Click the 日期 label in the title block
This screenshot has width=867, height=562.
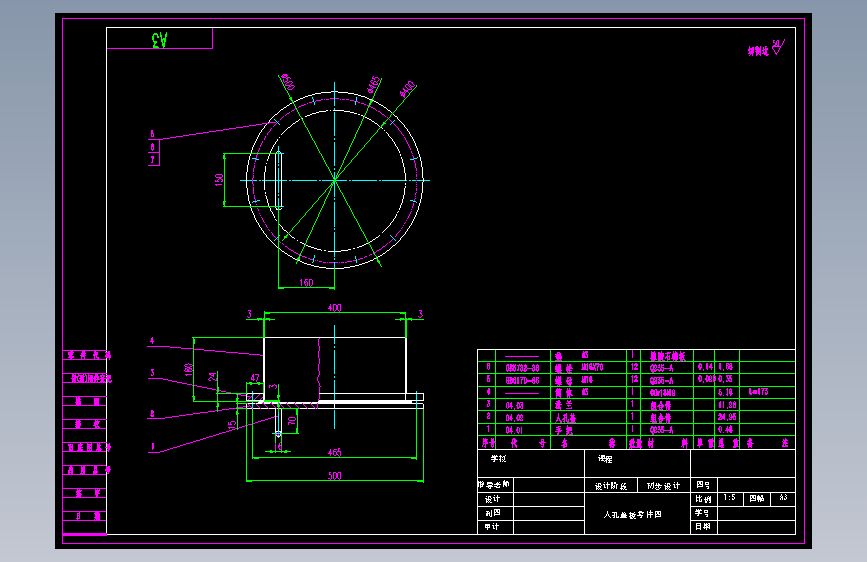point(703,527)
